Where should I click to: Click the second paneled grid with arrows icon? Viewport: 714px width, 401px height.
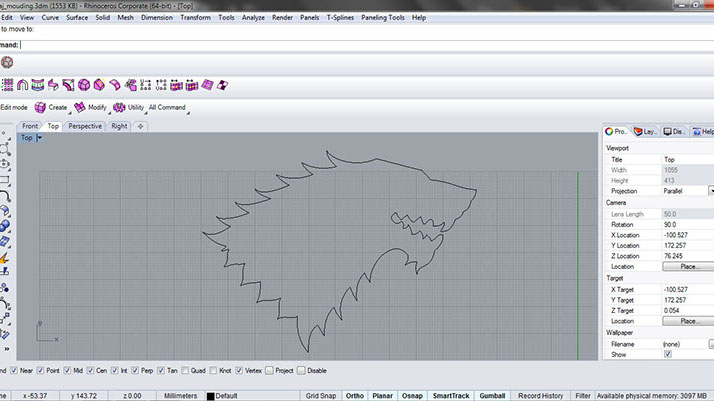click(x=192, y=85)
